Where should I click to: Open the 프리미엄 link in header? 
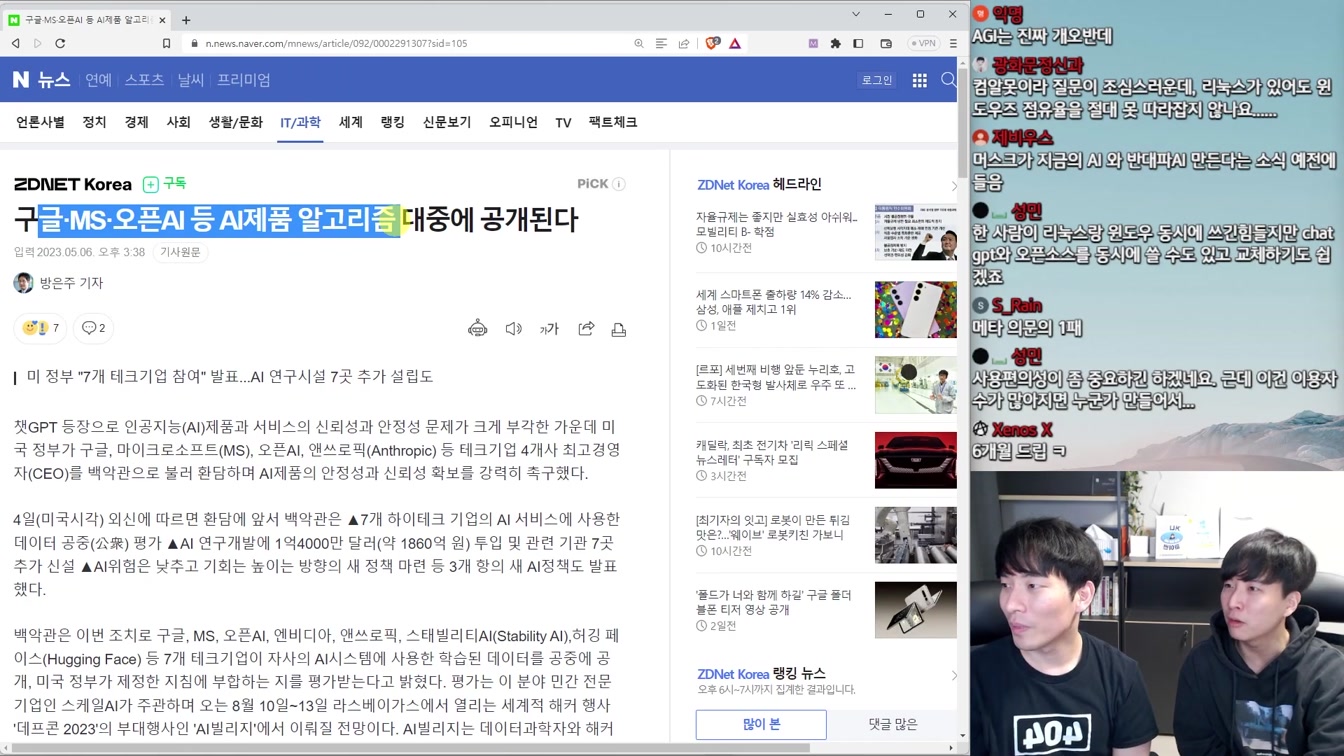[244, 80]
